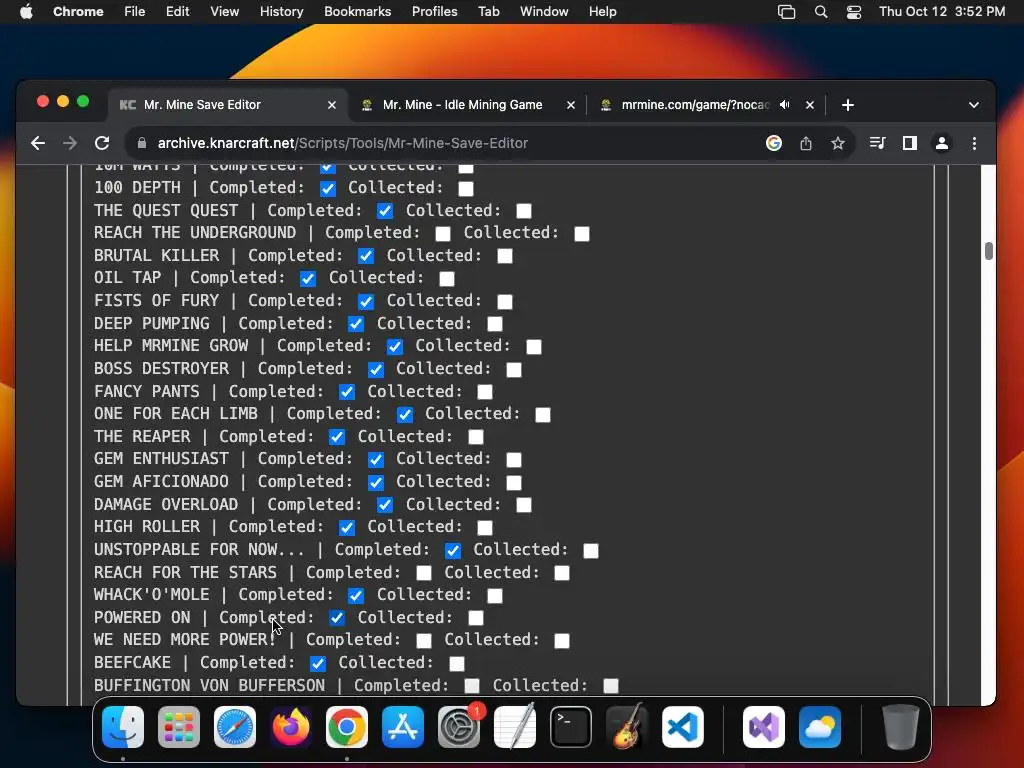Mute the mrmine.com tab audio icon
This screenshot has height=768, width=1024.
[x=785, y=104]
